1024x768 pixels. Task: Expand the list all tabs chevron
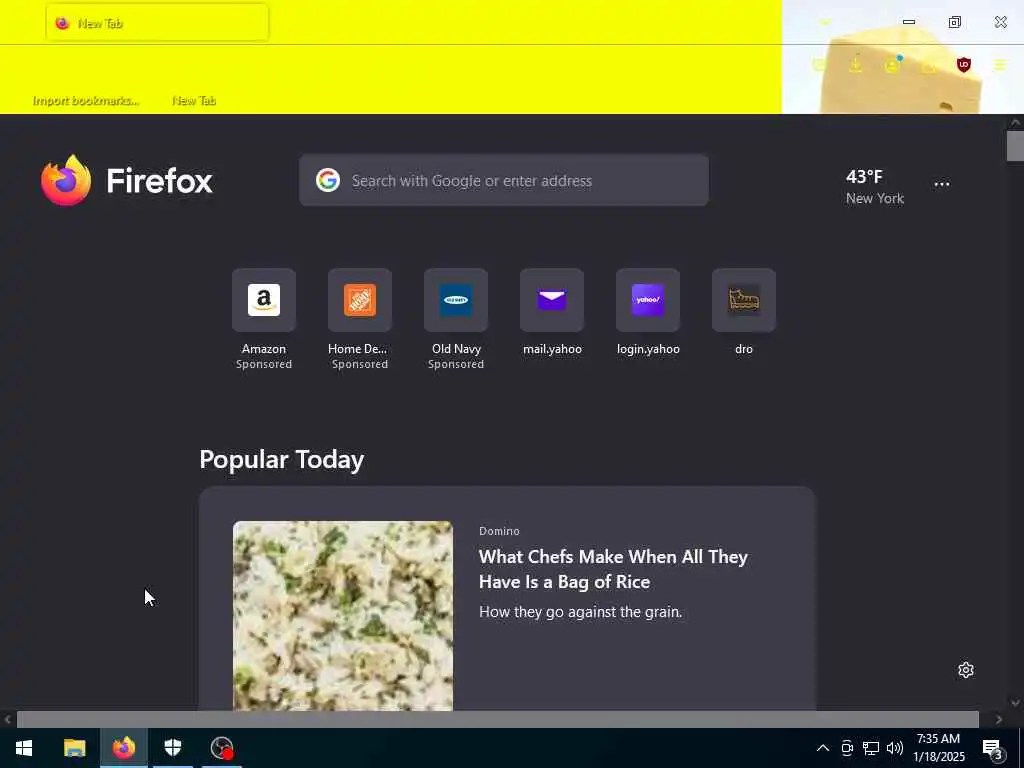click(x=825, y=23)
